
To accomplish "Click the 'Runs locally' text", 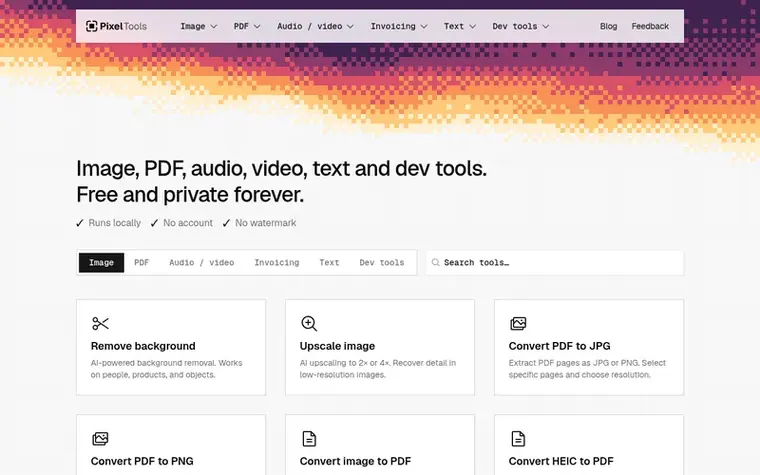I will coord(114,223).
